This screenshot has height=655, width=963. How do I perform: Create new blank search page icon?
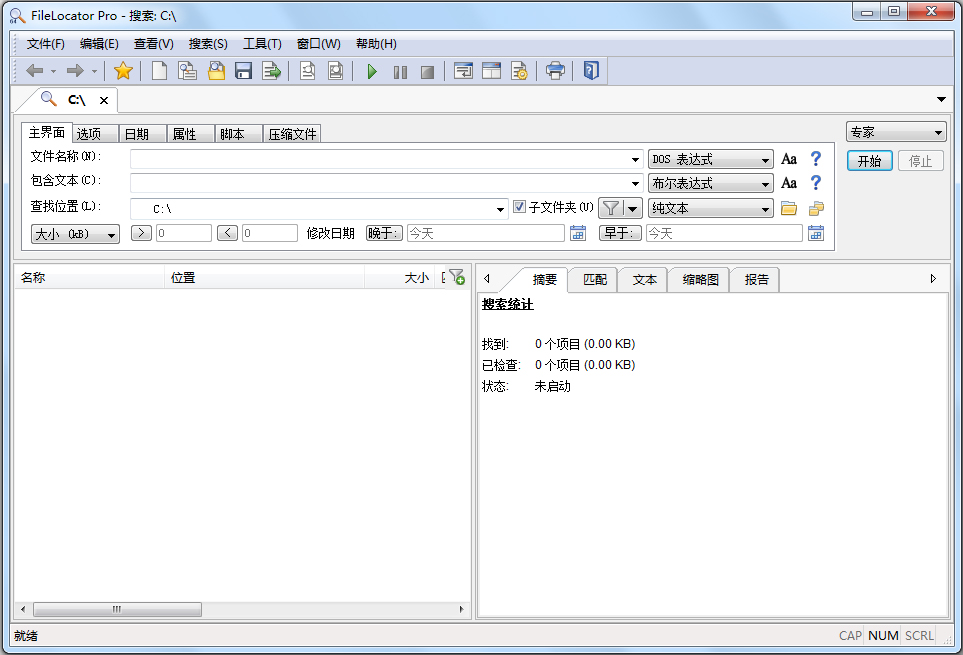click(x=159, y=71)
